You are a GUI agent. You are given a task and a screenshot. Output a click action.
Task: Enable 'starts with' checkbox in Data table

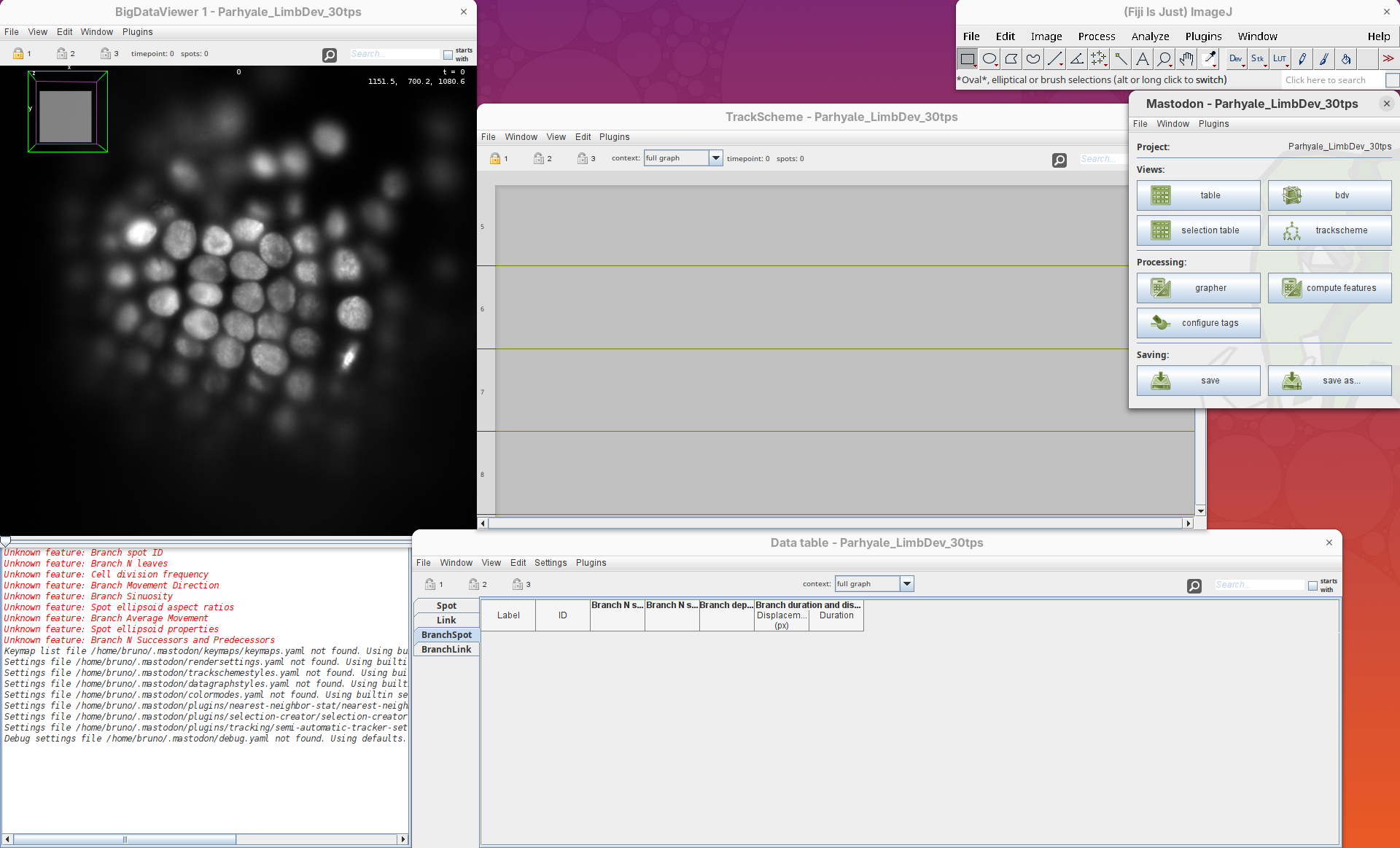point(1312,586)
